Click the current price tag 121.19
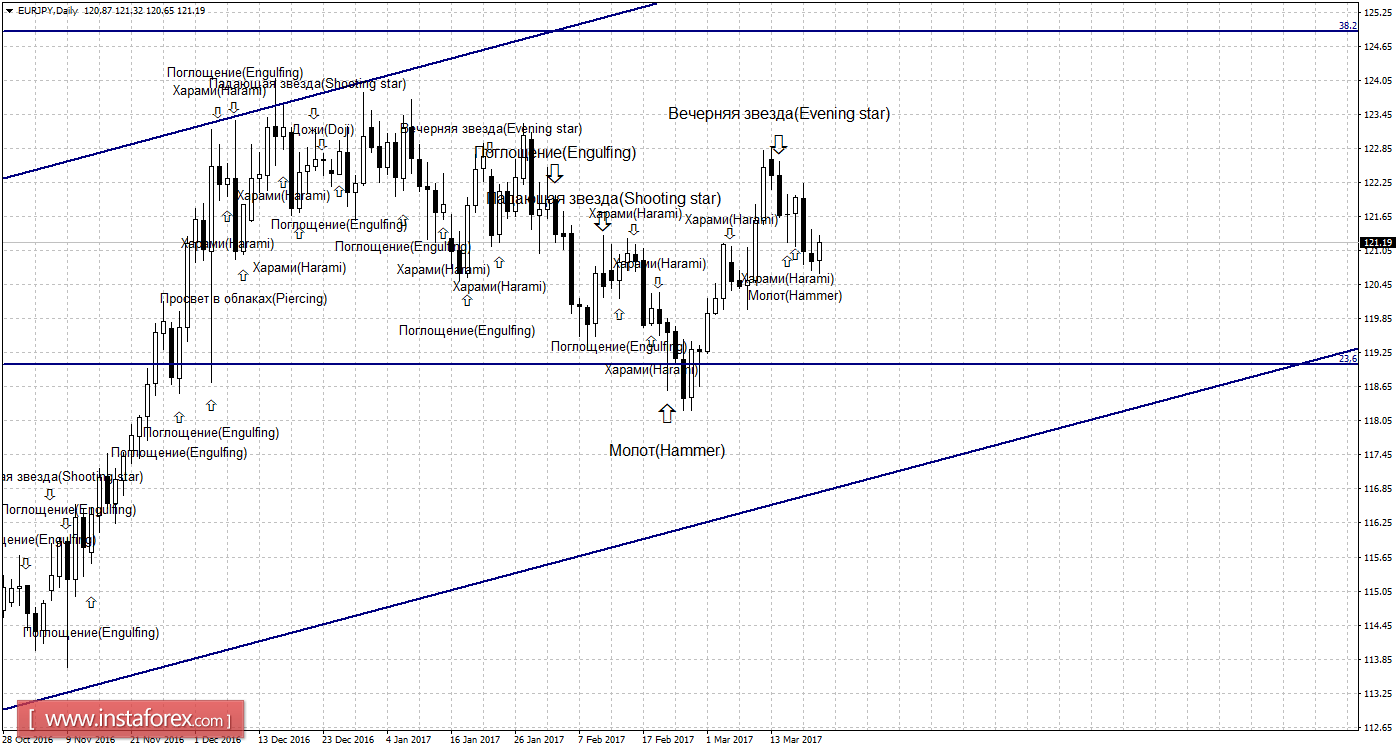 1377,243
